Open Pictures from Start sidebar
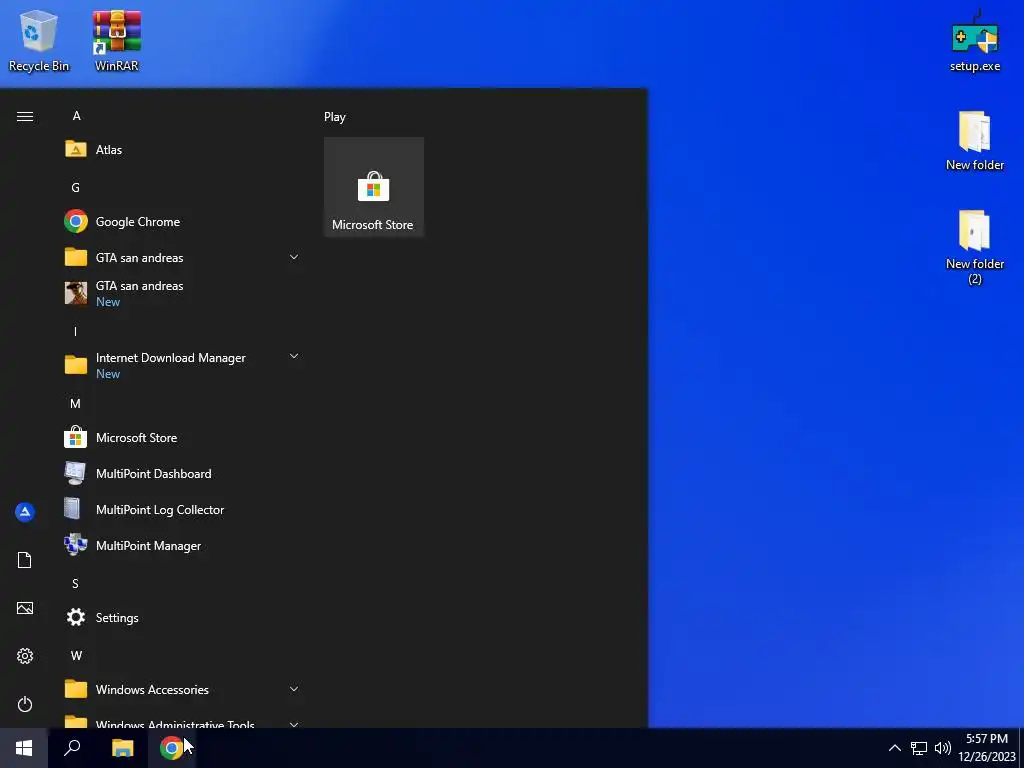This screenshot has height=768, width=1024. [25, 608]
